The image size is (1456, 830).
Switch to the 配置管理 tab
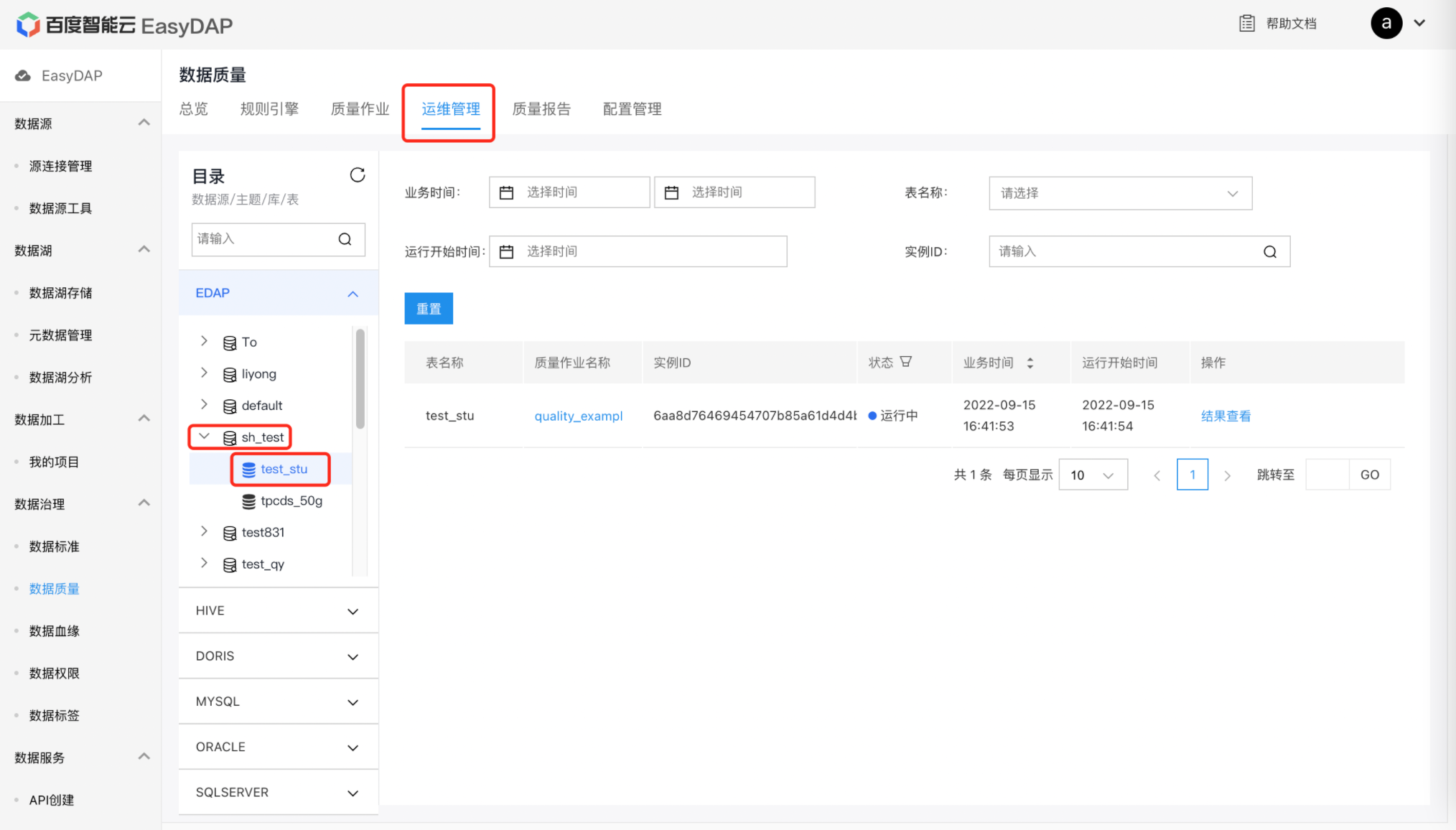pos(632,109)
